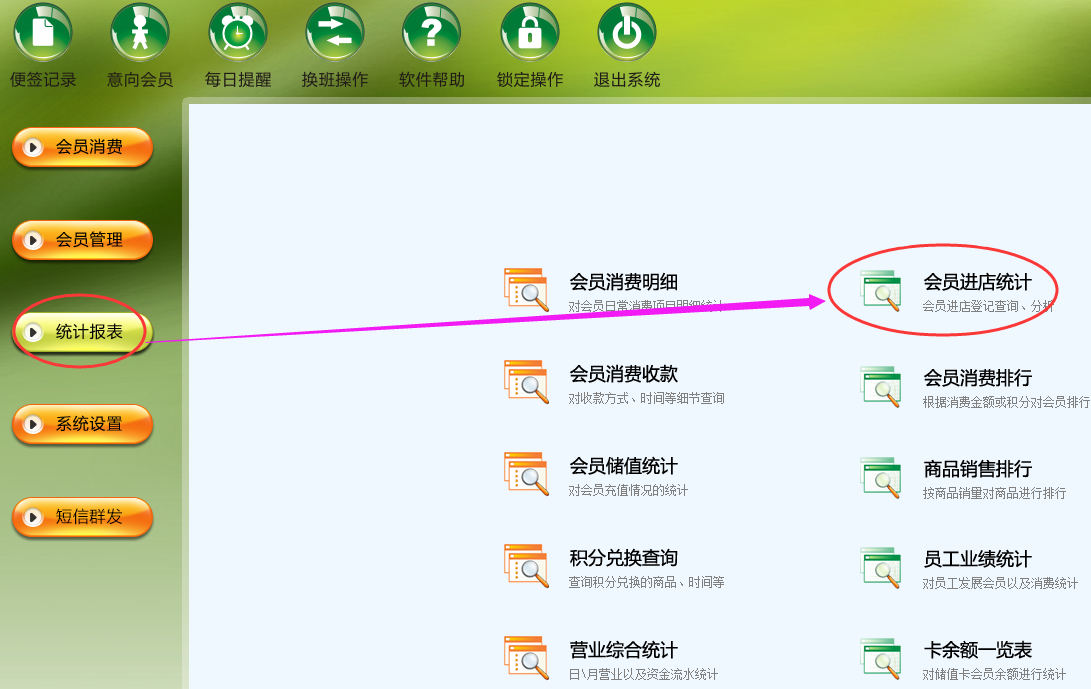
Task: Open the 商品销售排行 green report icon
Action: tap(881, 477)
